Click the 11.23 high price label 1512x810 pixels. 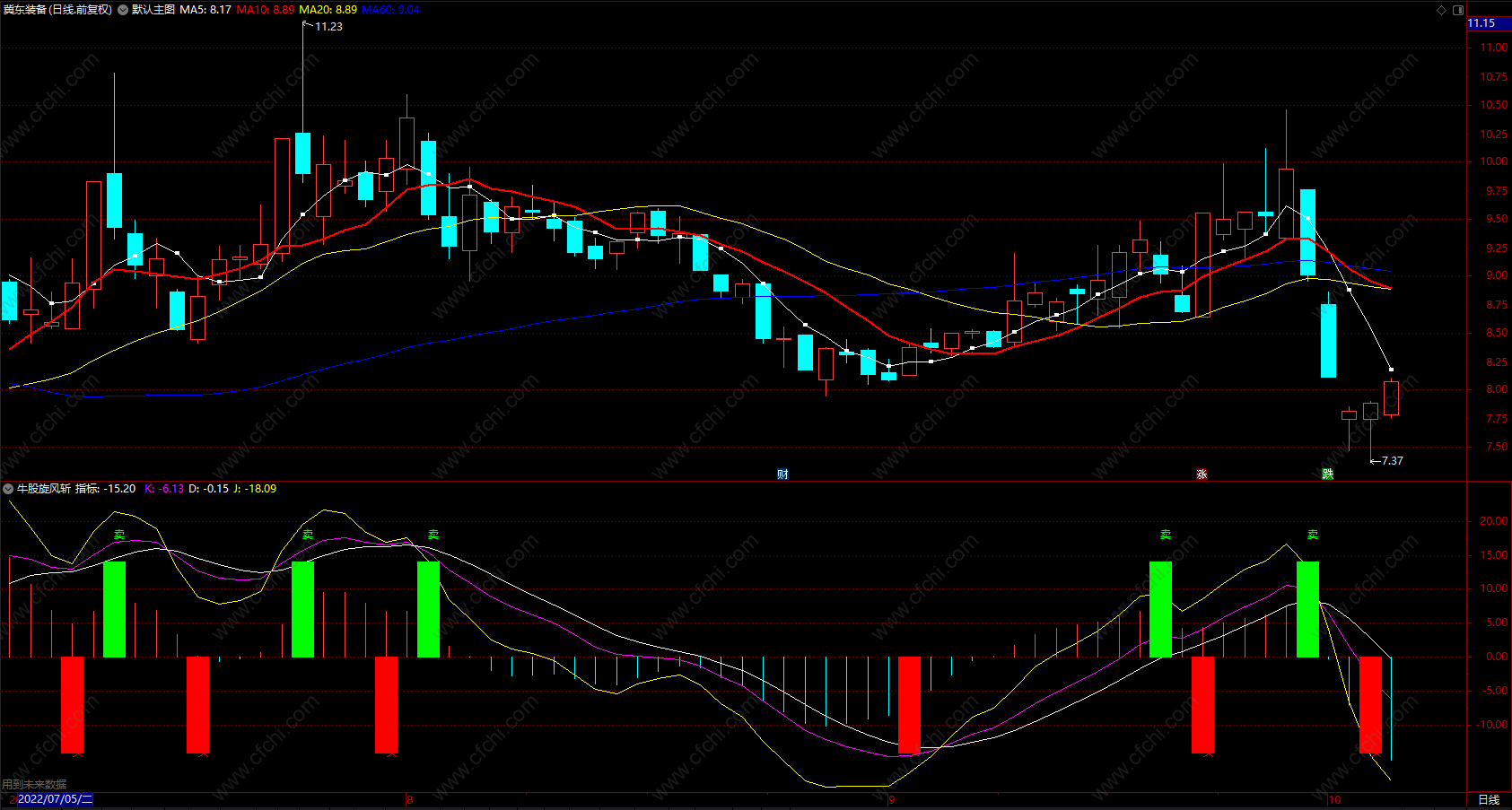(328, 27)
